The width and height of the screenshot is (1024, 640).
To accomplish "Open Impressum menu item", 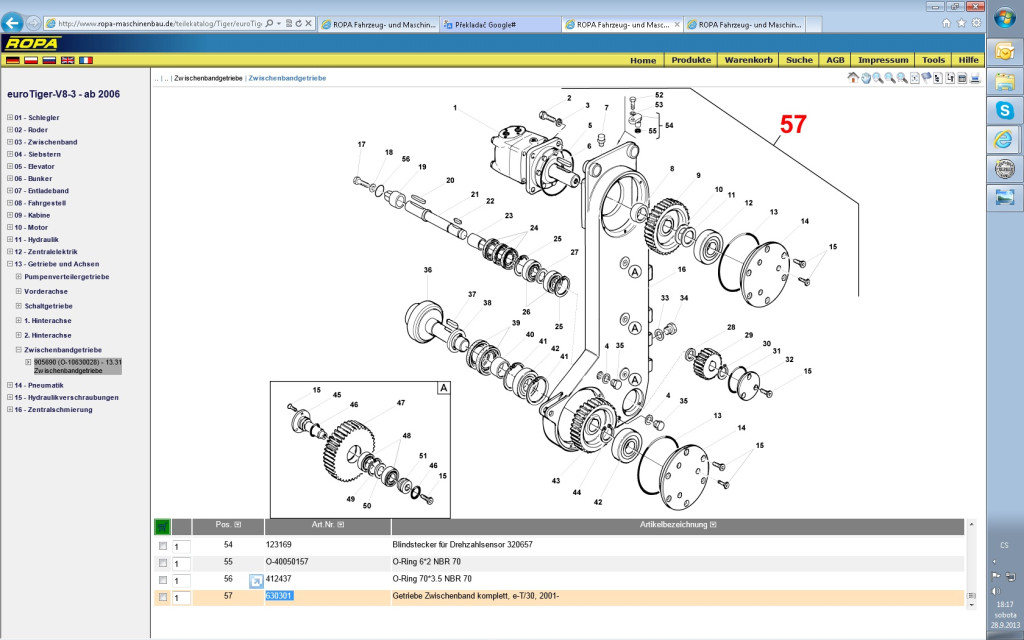I will pos(883,60).
